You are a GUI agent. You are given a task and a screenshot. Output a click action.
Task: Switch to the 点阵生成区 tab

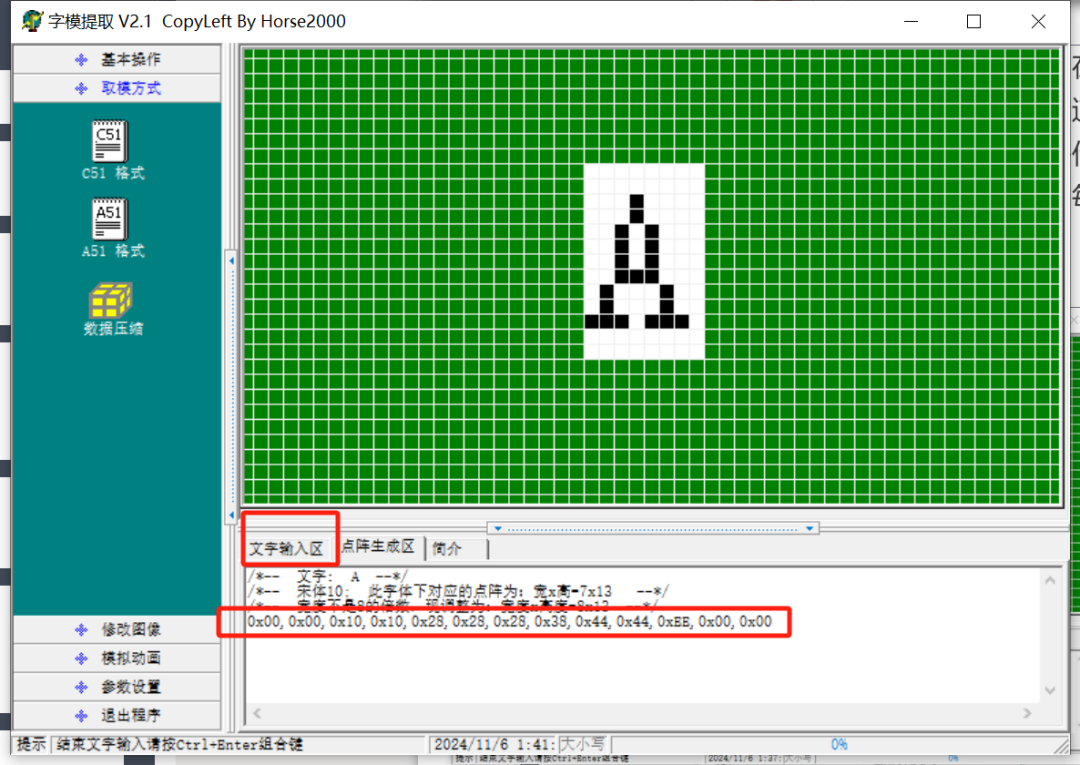[377, 547]
